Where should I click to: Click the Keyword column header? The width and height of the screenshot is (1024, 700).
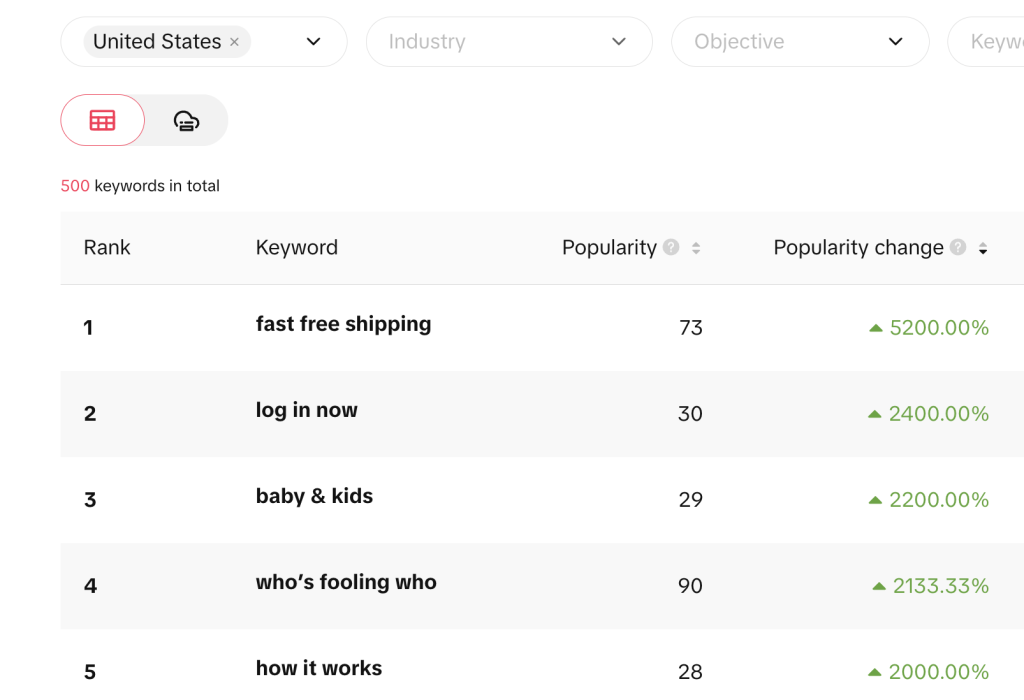pos(296,247)
